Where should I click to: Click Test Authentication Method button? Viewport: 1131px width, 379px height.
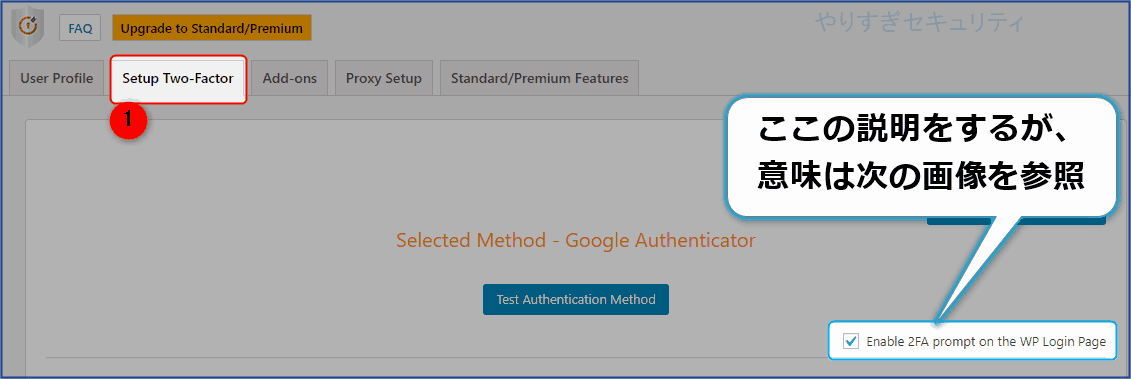[x=576, y=299]
